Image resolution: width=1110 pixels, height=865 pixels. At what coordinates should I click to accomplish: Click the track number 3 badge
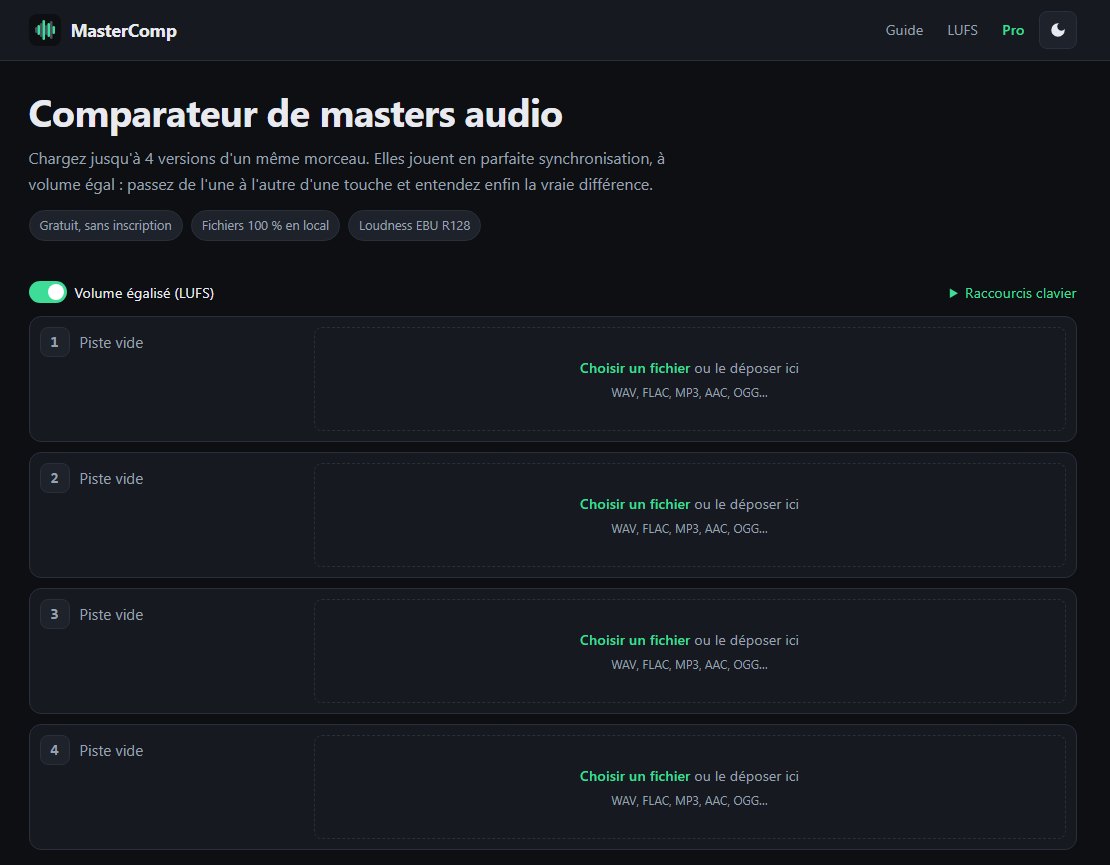coord(55,614)
